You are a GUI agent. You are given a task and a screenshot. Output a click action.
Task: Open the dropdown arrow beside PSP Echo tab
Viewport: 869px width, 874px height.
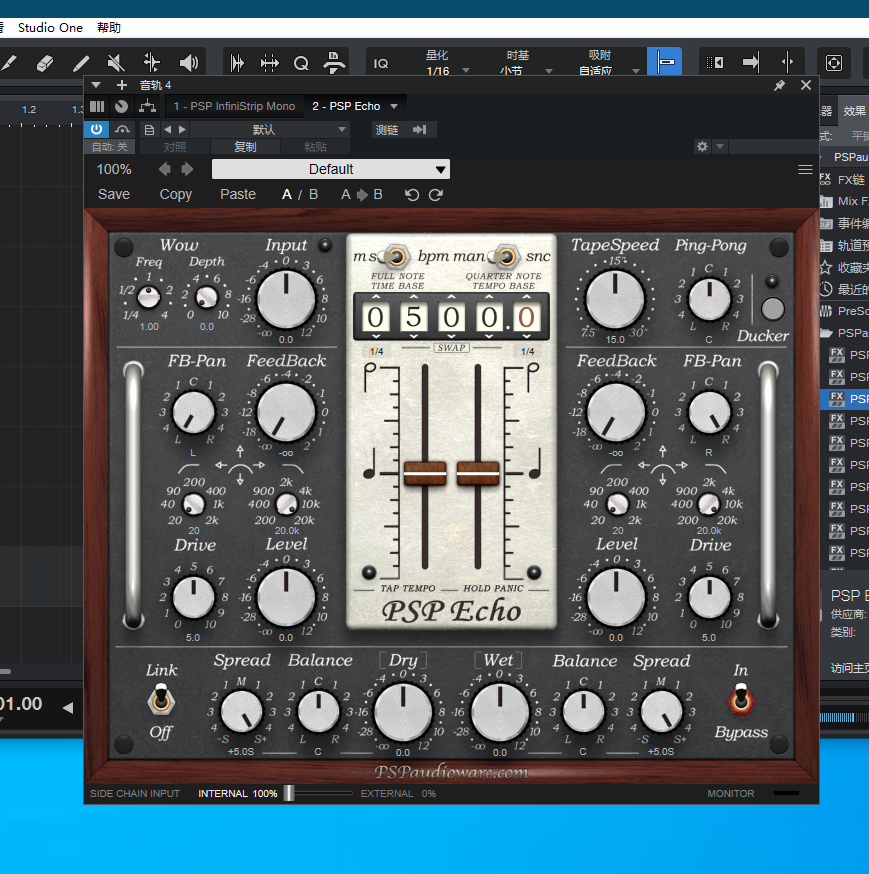coord(394,106)
